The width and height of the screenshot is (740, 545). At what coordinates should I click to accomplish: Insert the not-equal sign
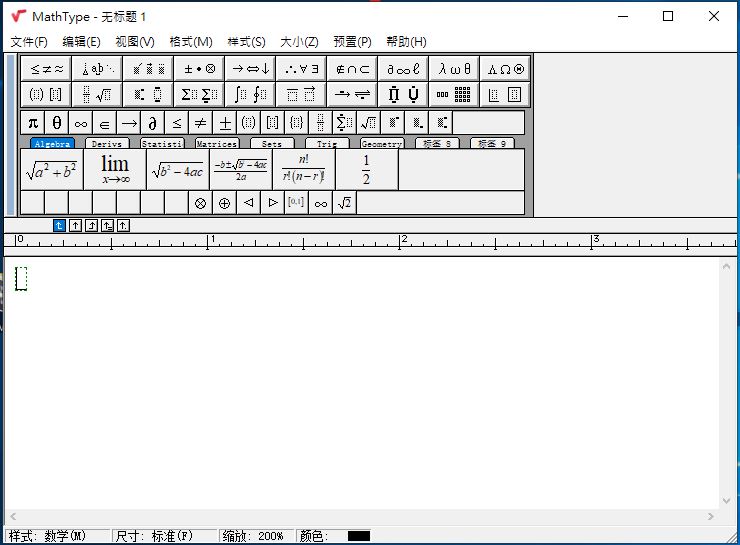coord(200,123)
